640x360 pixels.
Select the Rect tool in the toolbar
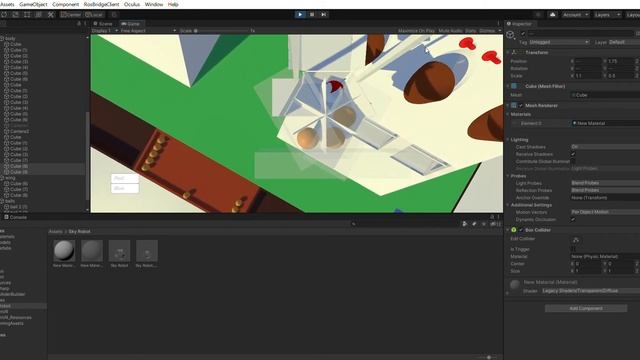coord(27,15)
